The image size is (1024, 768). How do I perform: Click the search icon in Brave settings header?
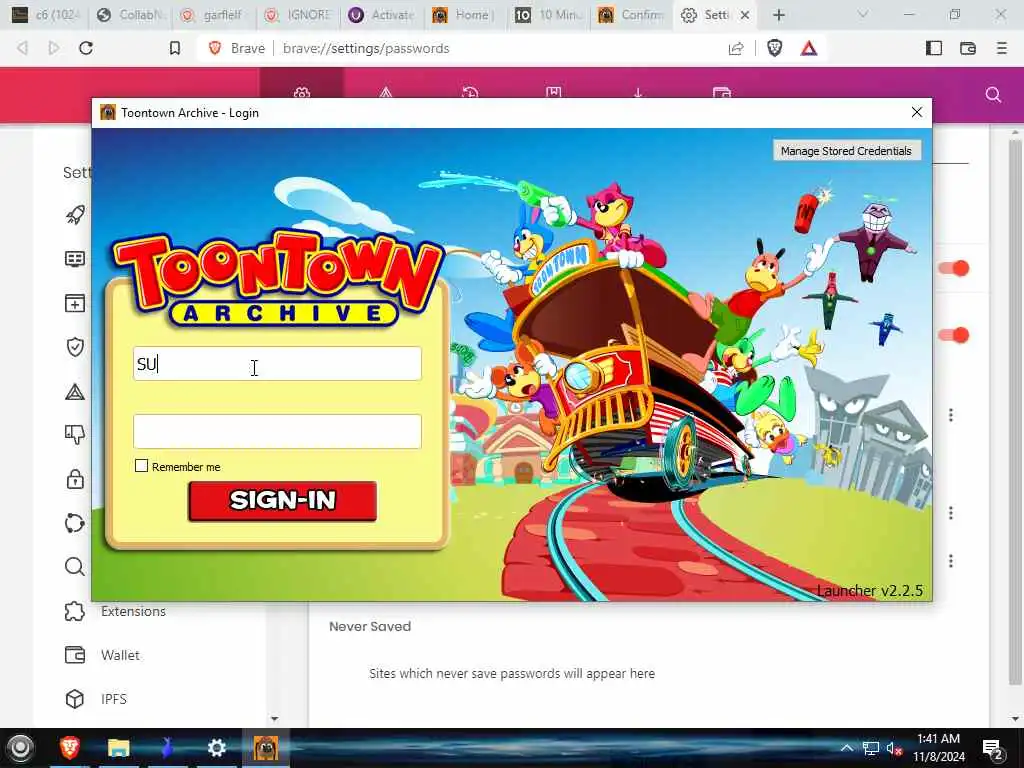tap(993, 95)
